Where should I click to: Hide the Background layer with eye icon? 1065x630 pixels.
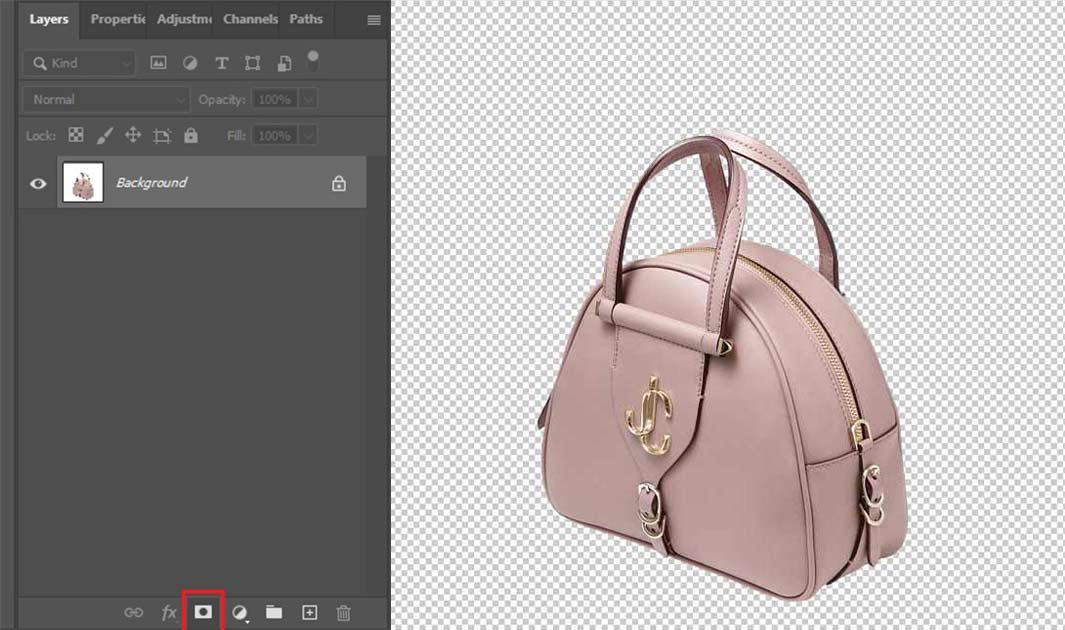click(38, 184)
